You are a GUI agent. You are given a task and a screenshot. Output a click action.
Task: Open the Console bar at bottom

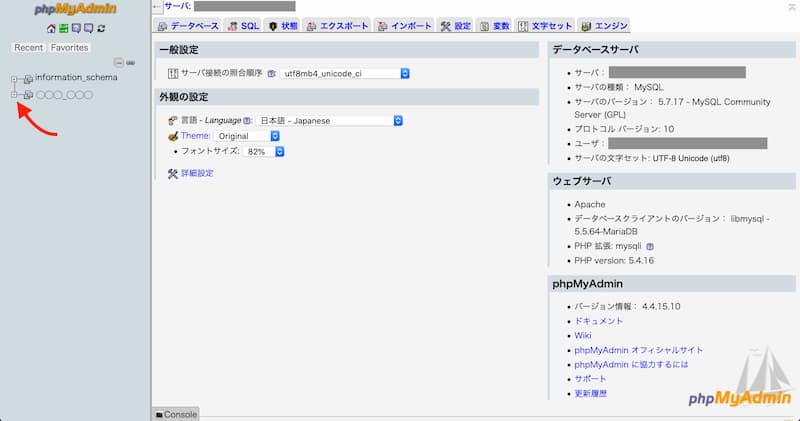click(176, 414)
